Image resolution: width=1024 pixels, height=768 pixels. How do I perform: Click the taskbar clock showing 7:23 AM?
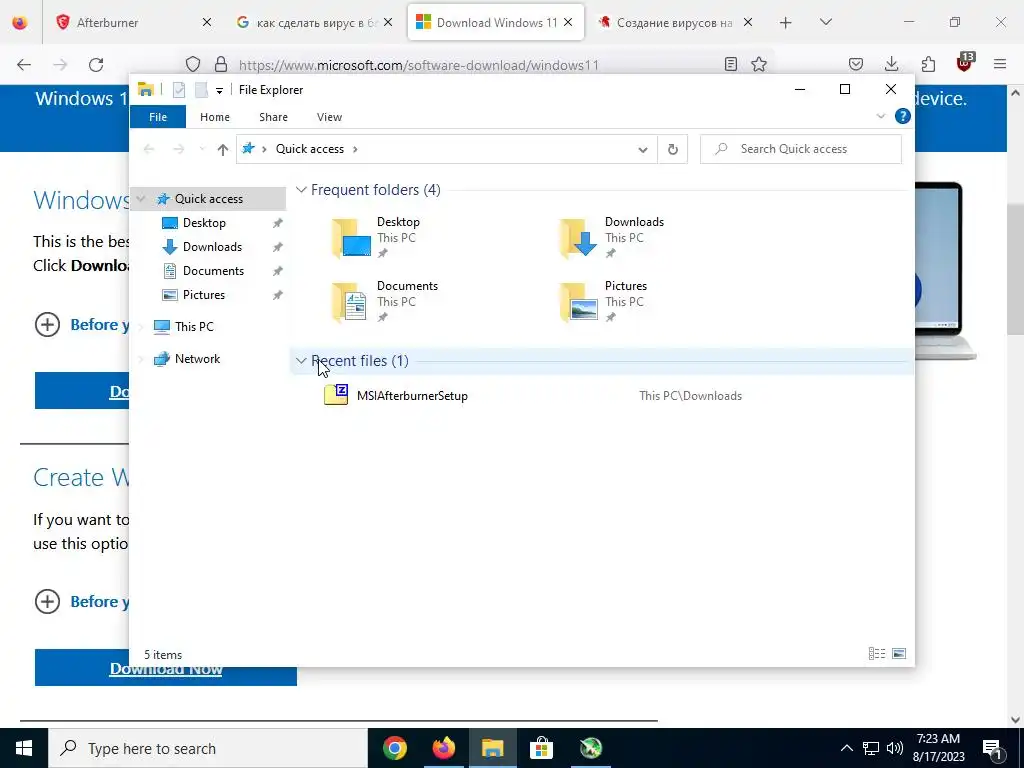[938, 748]
